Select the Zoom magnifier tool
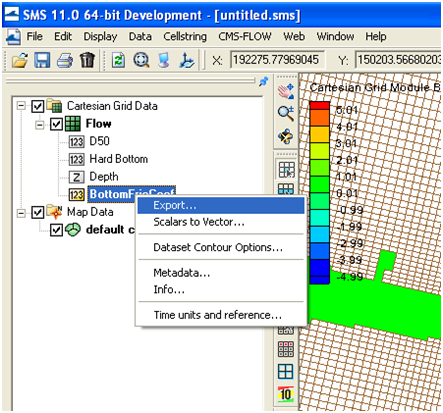 [286, 113]
